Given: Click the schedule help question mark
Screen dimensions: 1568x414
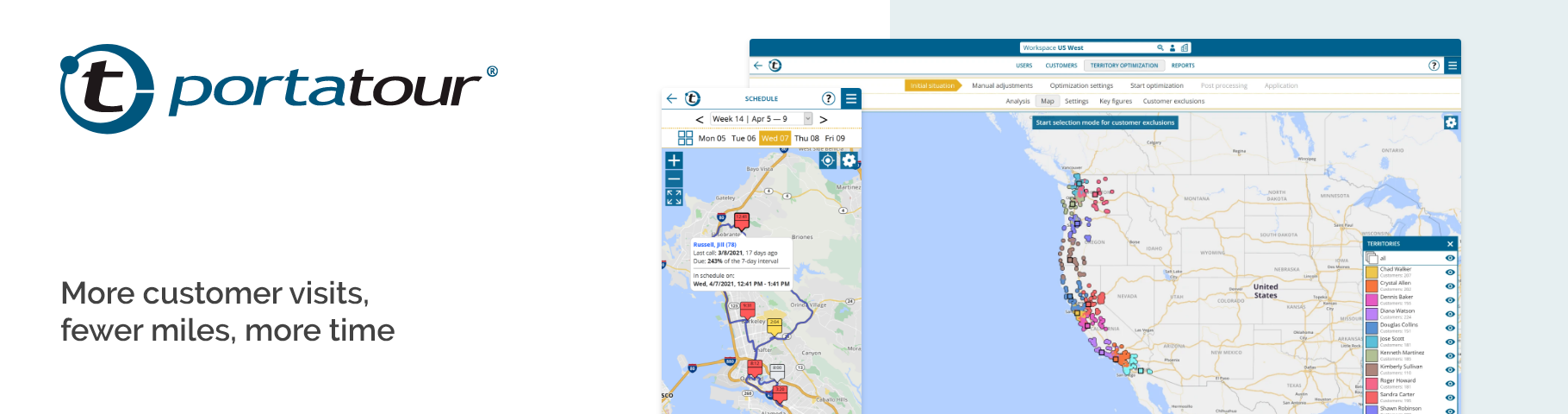Looking at the screenshot, I should 828,98.
